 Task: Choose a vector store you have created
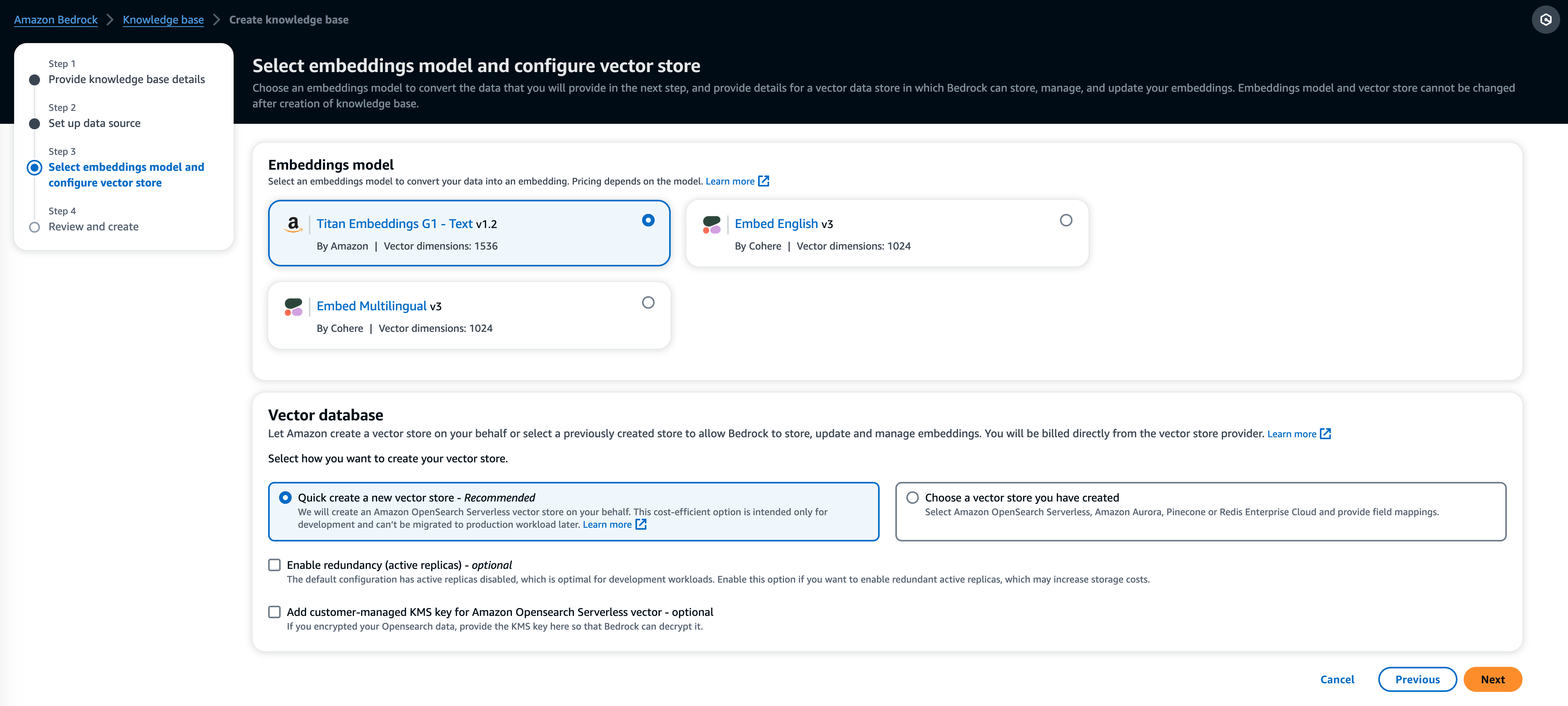913,497
